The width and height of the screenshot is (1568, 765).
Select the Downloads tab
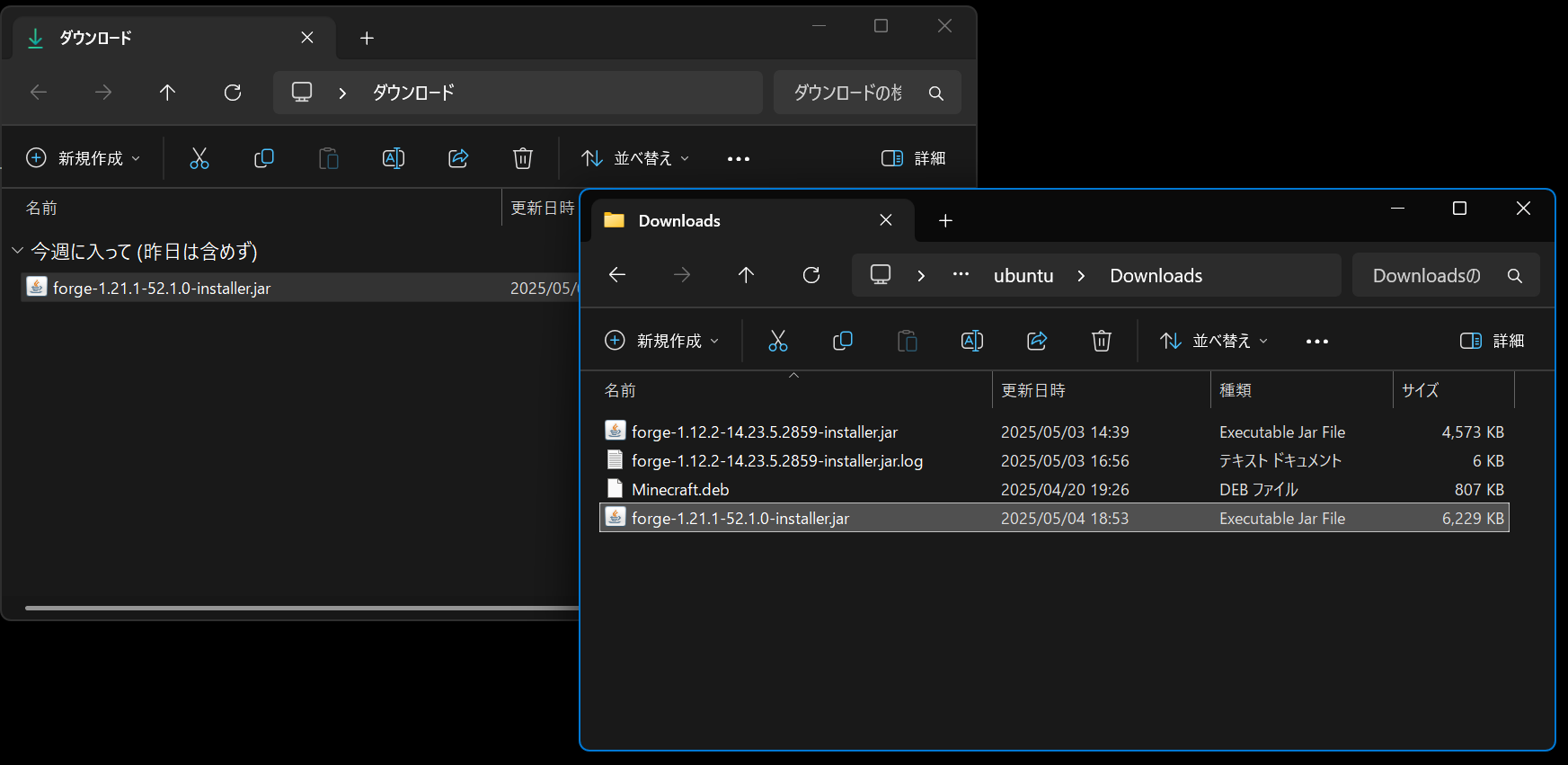tap(751, 220)
